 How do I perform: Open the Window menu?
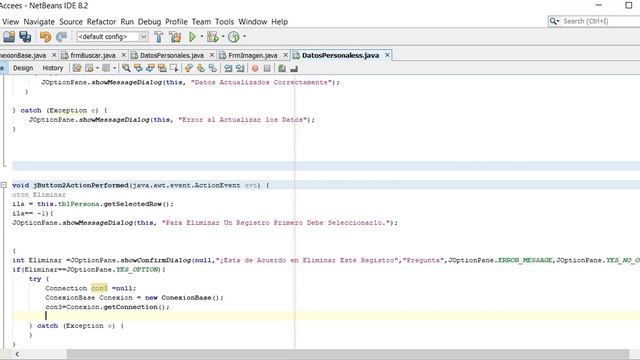[x=253, y=22]
